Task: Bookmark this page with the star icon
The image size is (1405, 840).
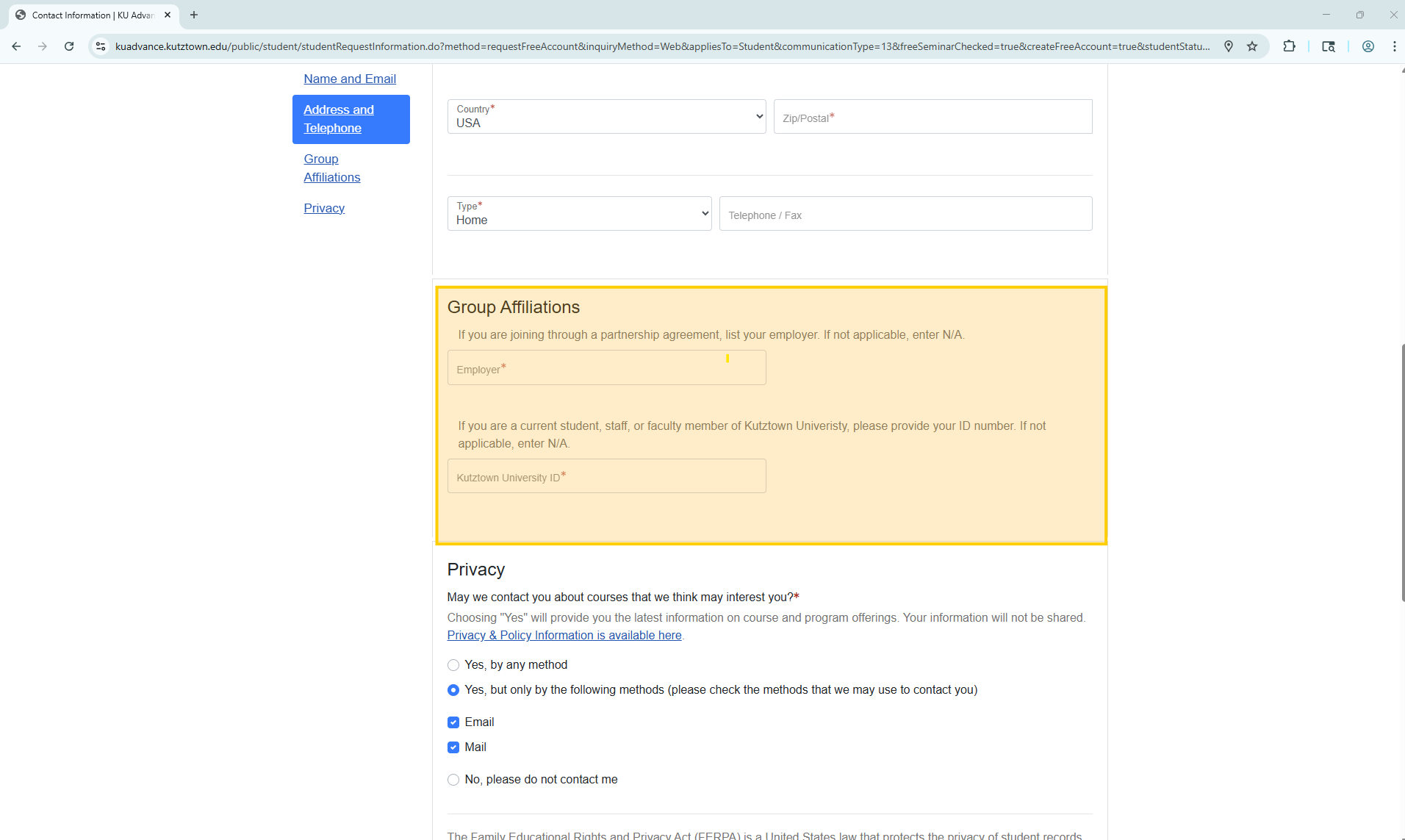Action: (x=1251, y=46)
